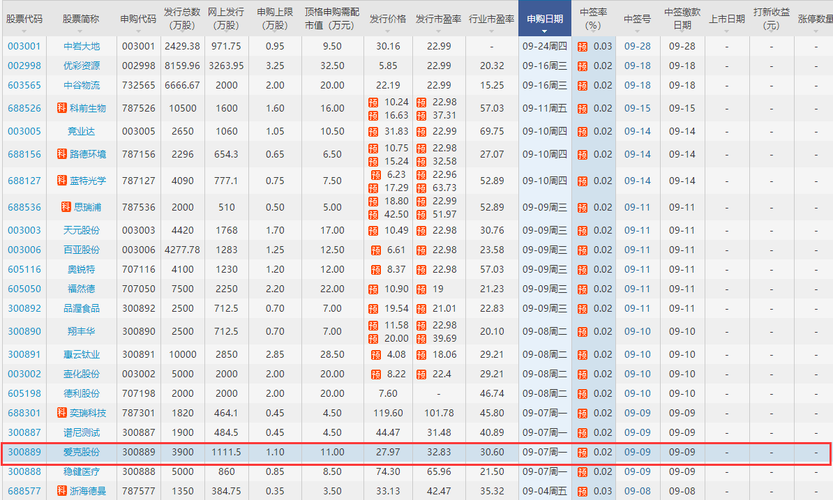Select 发行总数 cell 8159.96
The height and width of the screenshot is (500, 833).
click(x=182, y=66)
